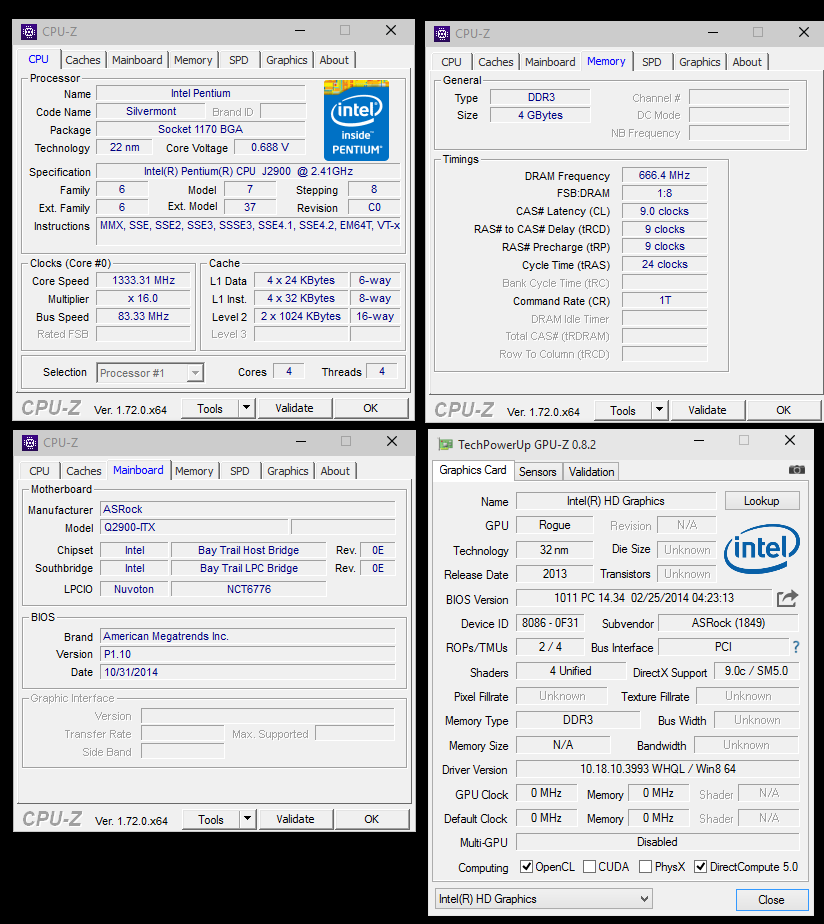Image resolution: width=824 pixels, height=924 pixels.
Task: Enable the CUDA checkbox
Action: (589, 867)
